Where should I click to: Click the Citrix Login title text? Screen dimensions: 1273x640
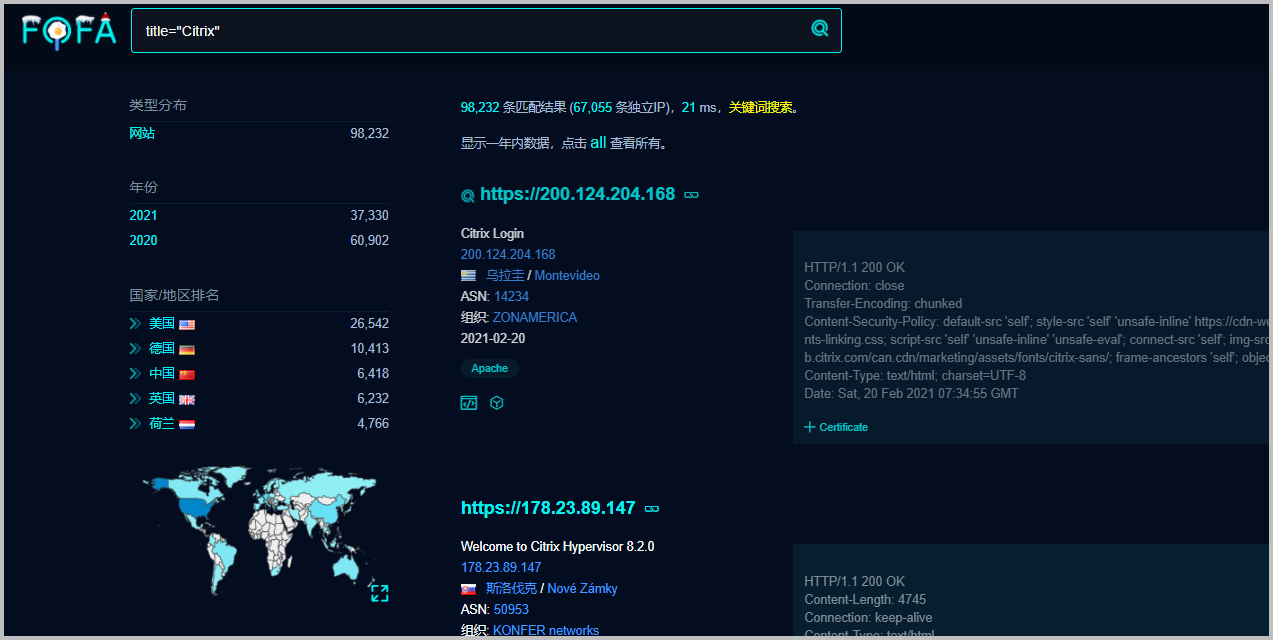[x=492, y=233]
